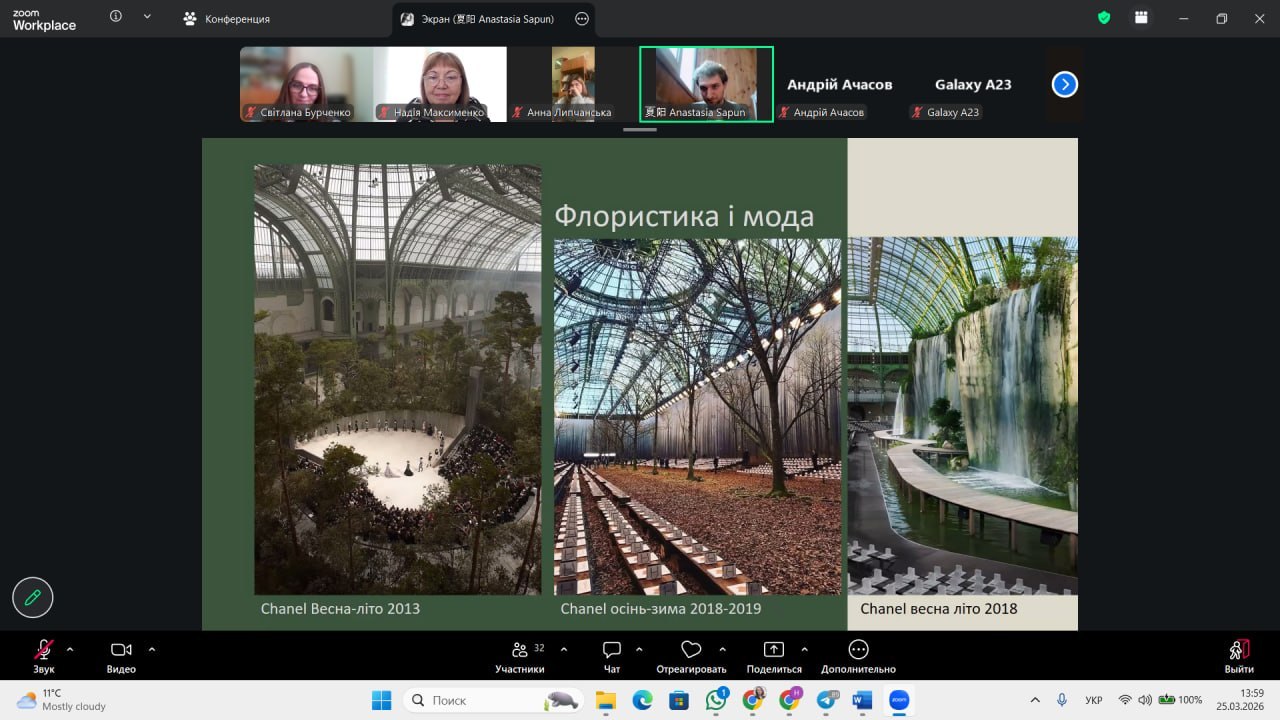Toggle system microphone in the tray

coord(1062,700)
